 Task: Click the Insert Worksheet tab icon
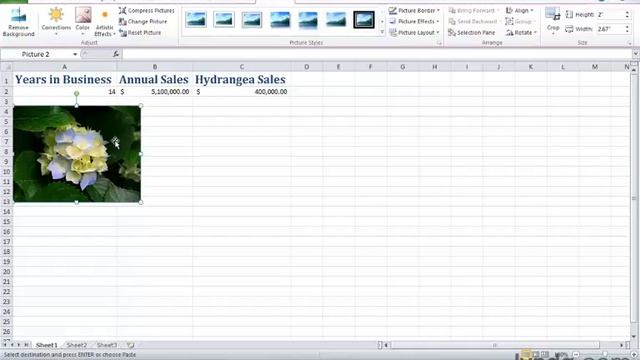(130, 345)
